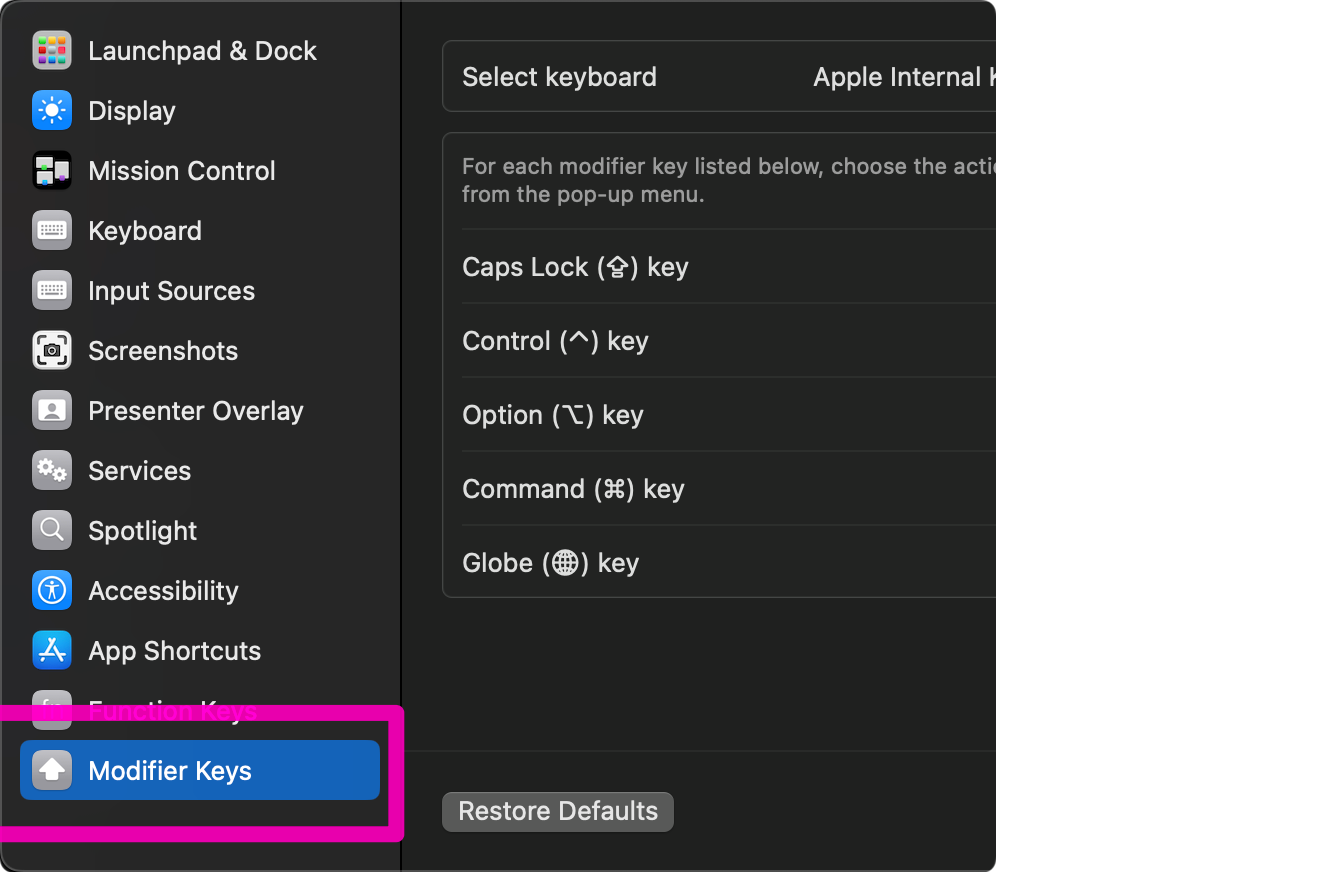
Task: Click the Modifier Keys arrow icon
Action: coord(52,771)
